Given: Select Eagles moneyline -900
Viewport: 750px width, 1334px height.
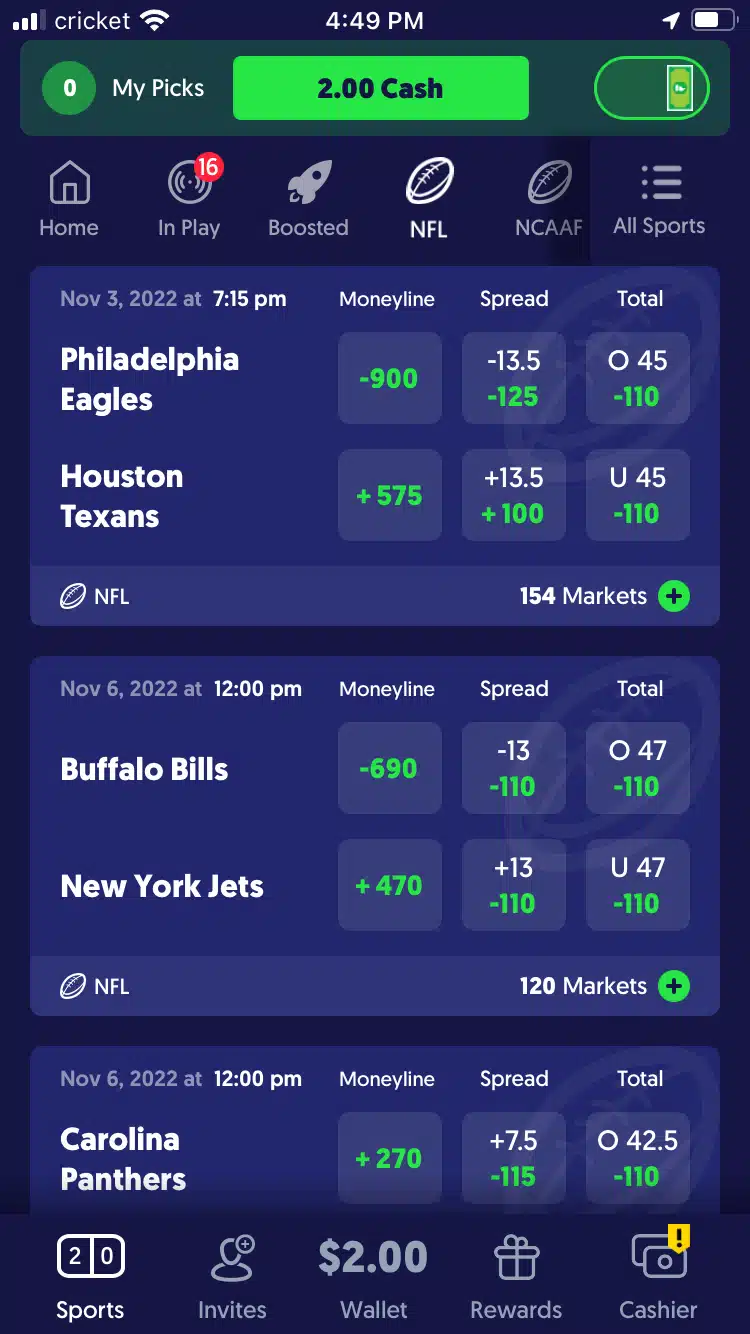Looking at the screenshot, I should [x=390, y=378].
